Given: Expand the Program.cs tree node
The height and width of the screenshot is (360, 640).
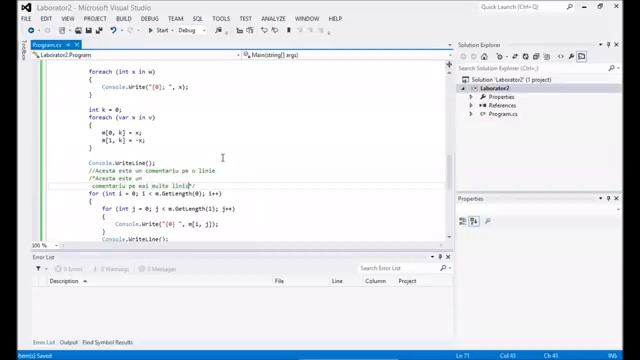Looking at the screenshot, I should click(471, 114).
